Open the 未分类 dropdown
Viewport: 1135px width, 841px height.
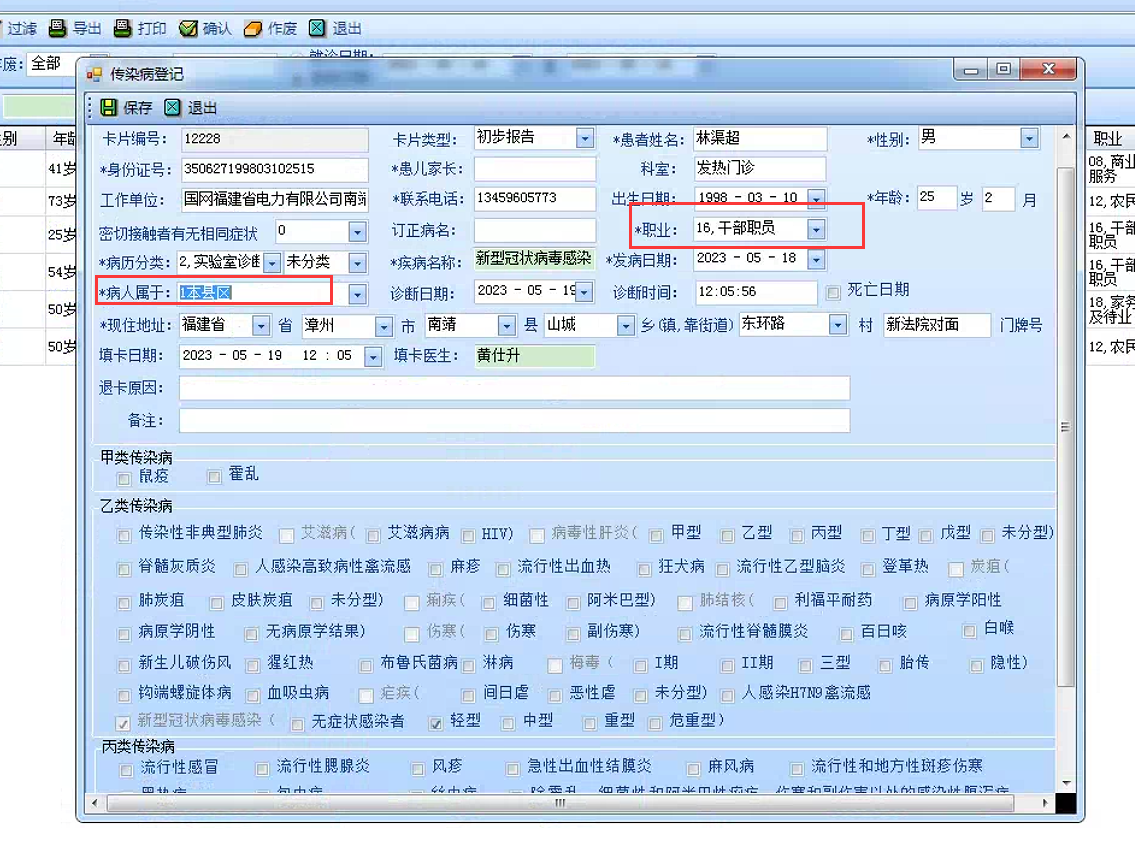click(358, 263)
